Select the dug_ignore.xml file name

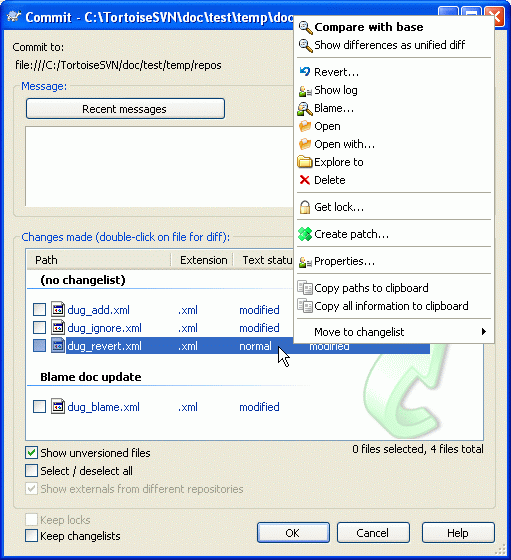coord(105,328)
